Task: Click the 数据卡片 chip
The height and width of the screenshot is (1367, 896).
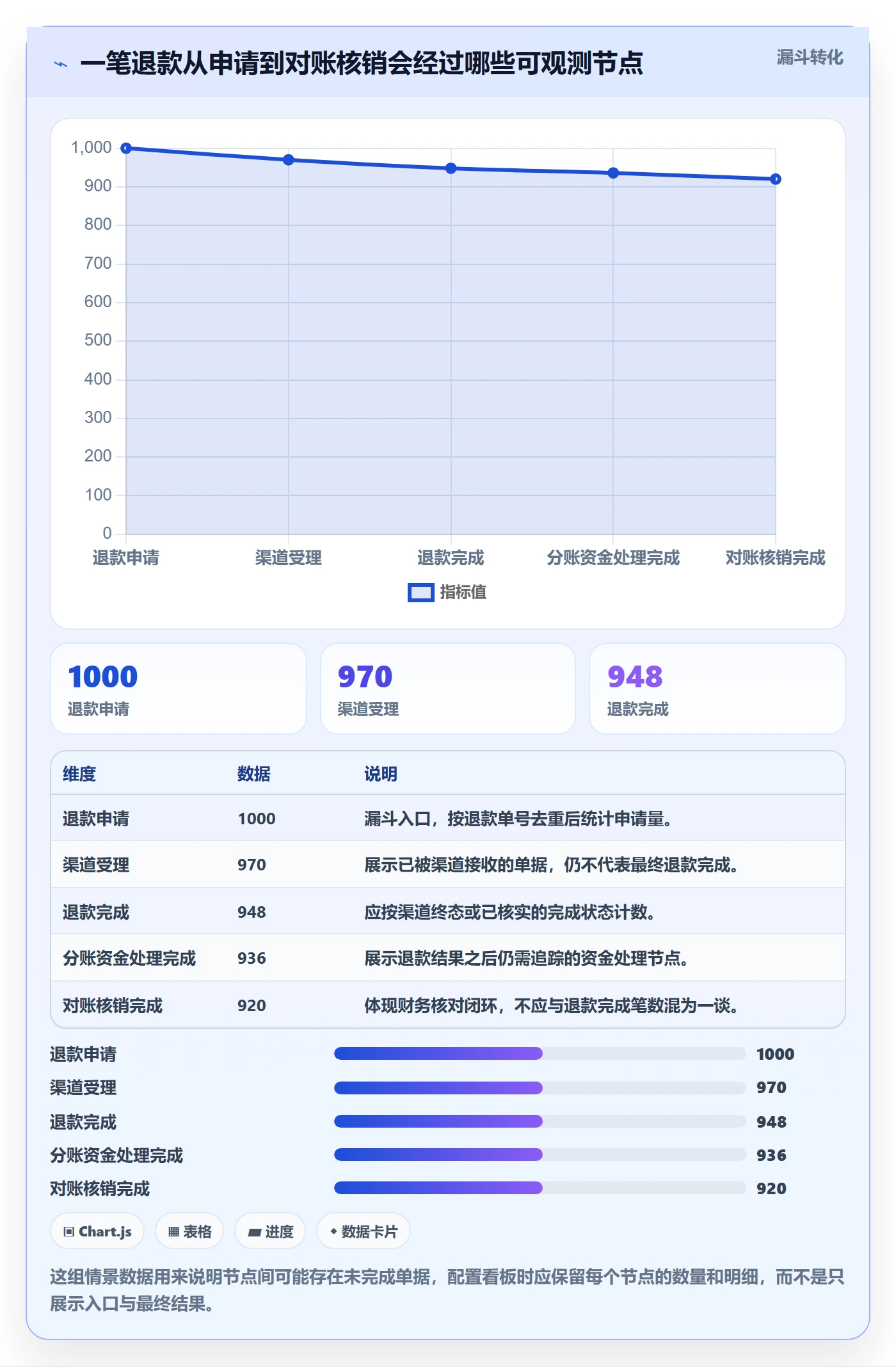Action: point(364,1231)
